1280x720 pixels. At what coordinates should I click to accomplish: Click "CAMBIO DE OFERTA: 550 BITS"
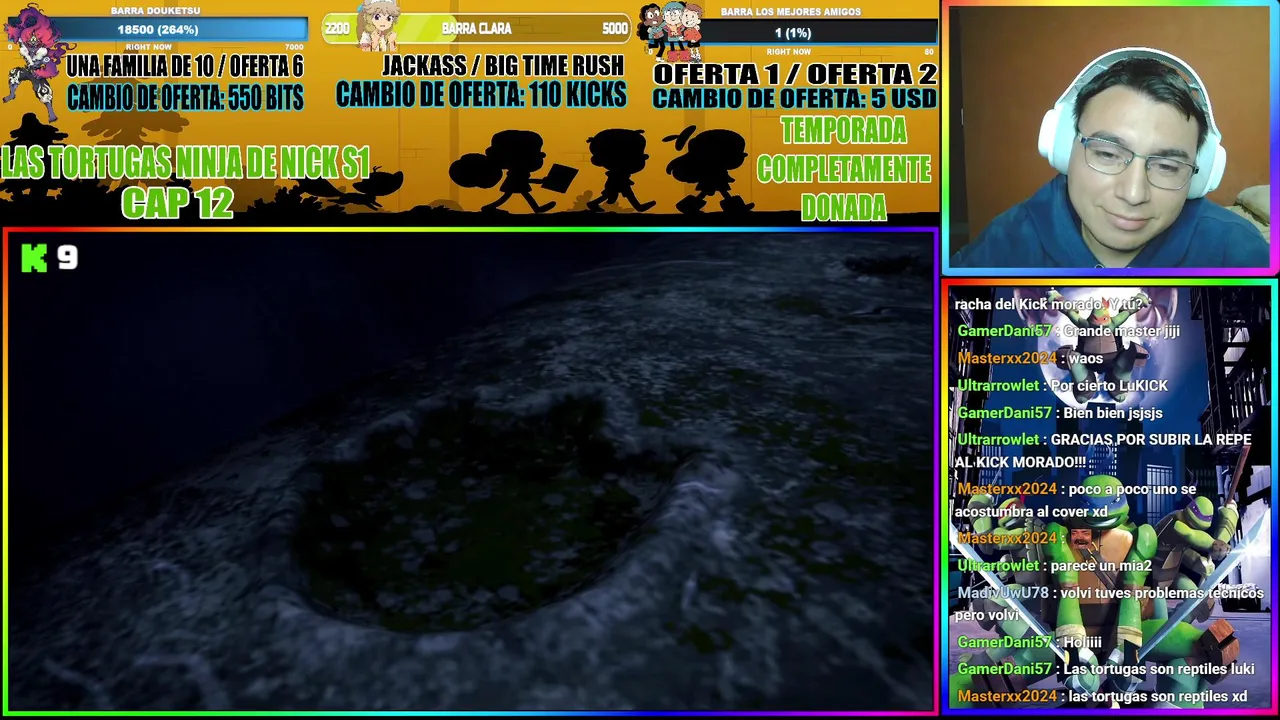[x=185, y=98]
